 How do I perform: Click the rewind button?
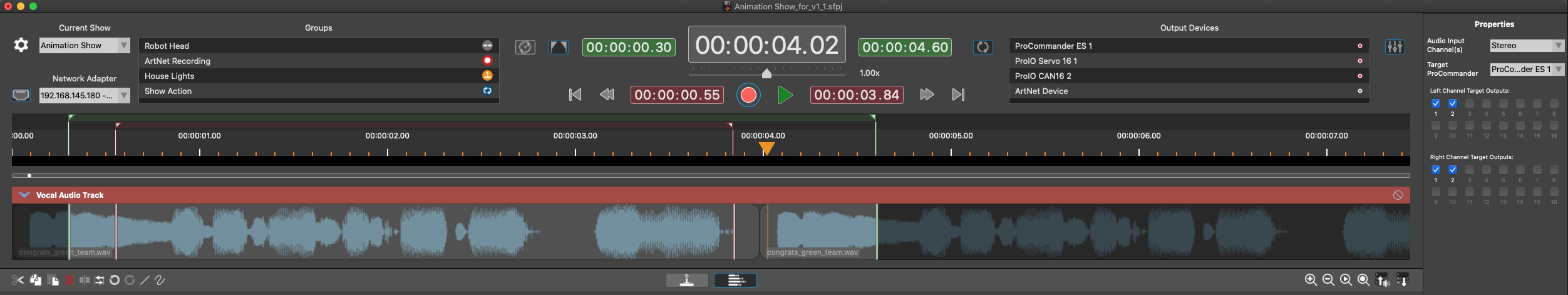pos(607,95)
